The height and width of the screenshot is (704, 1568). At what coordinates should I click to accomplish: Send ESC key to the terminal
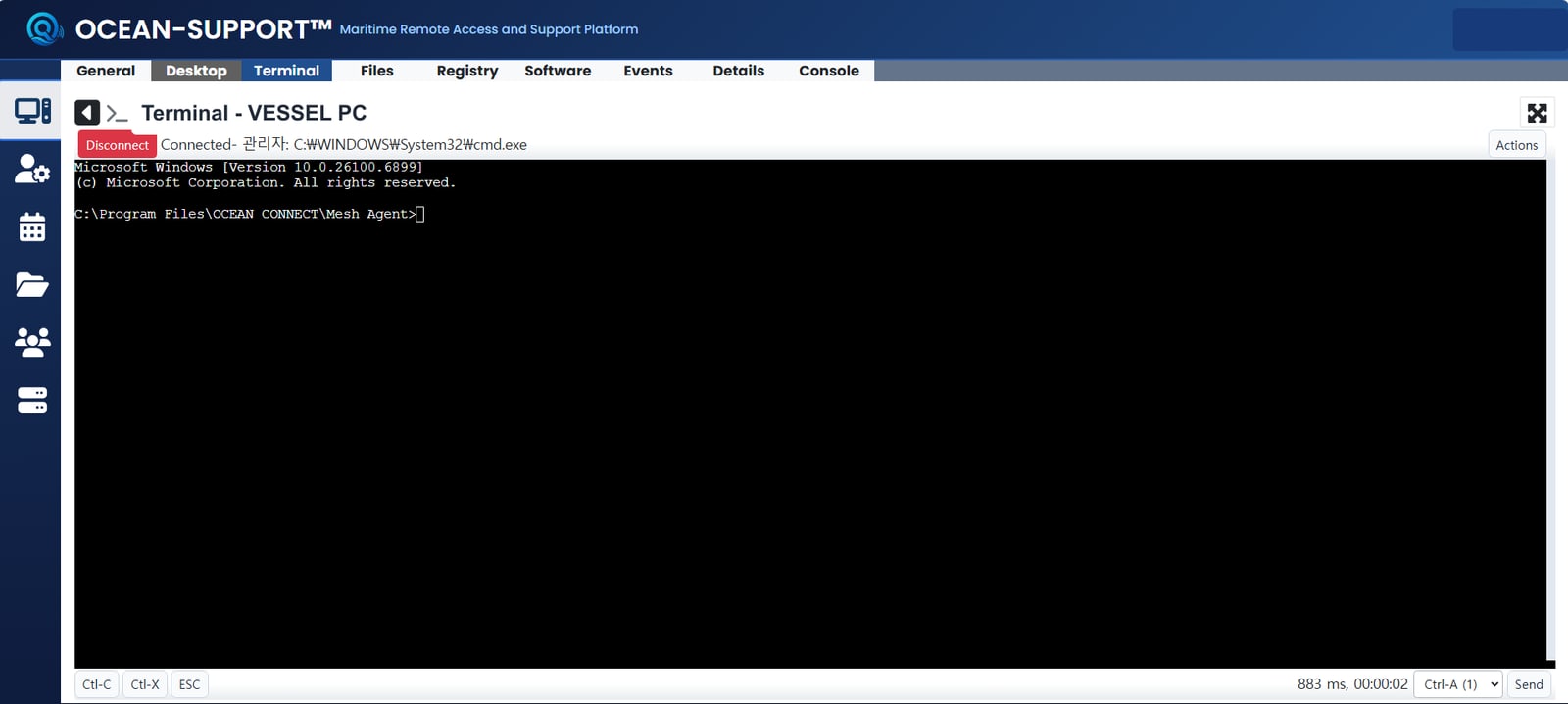pyautogui.click(x=189, y=684)
